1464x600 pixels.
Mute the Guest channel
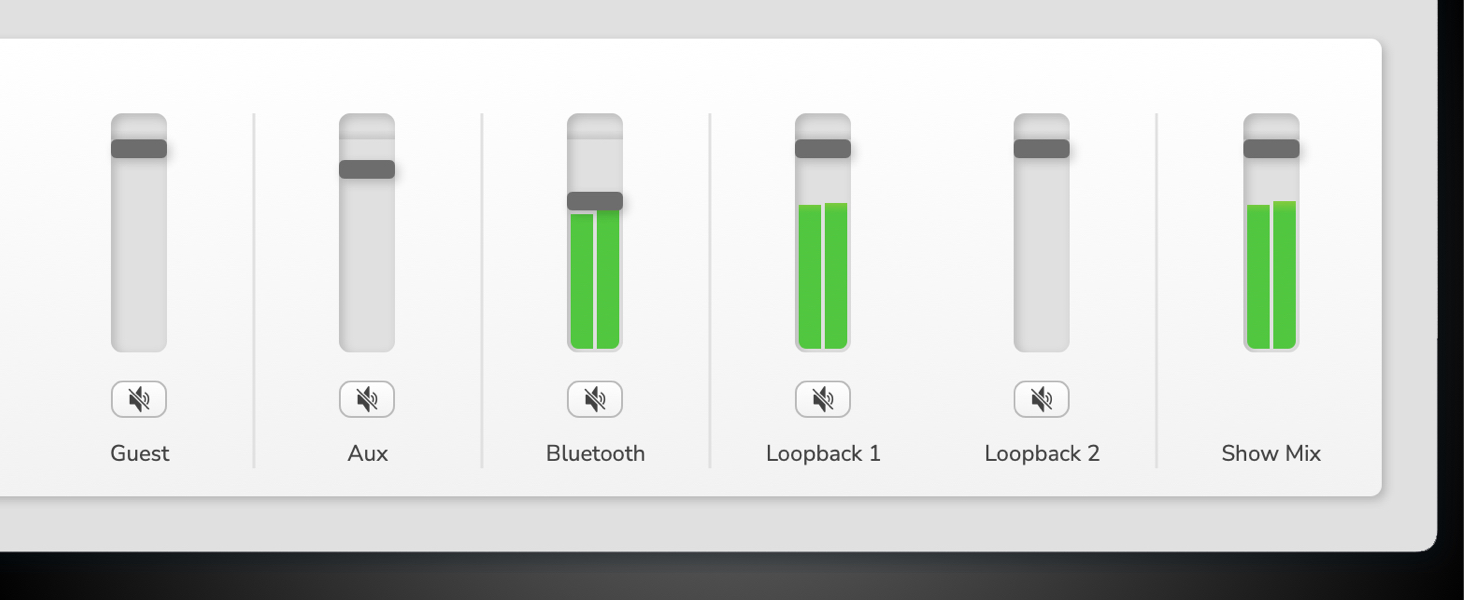(x=139, y=400)
